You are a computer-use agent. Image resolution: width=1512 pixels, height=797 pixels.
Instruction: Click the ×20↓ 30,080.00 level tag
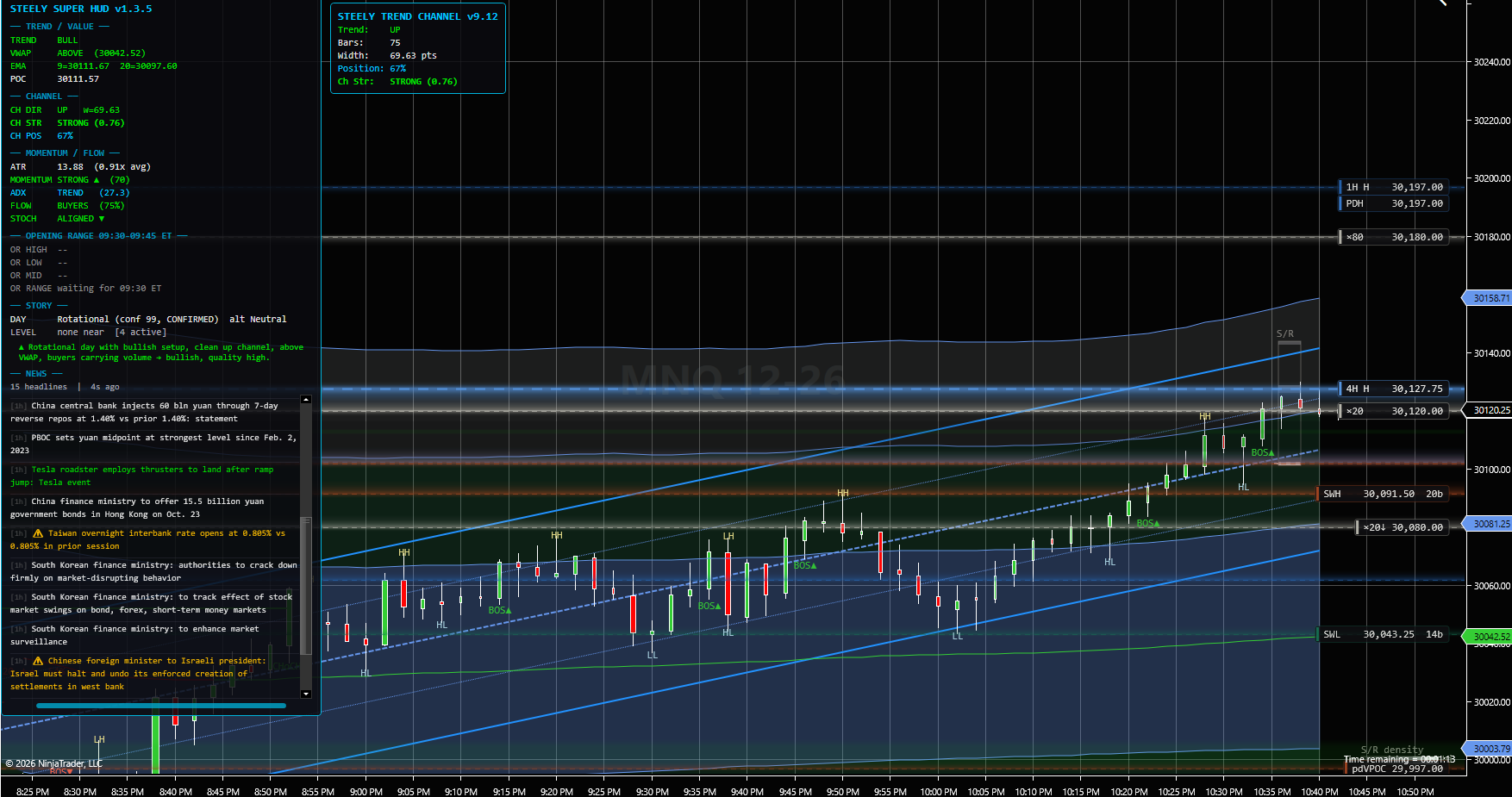pos(1403,527)
